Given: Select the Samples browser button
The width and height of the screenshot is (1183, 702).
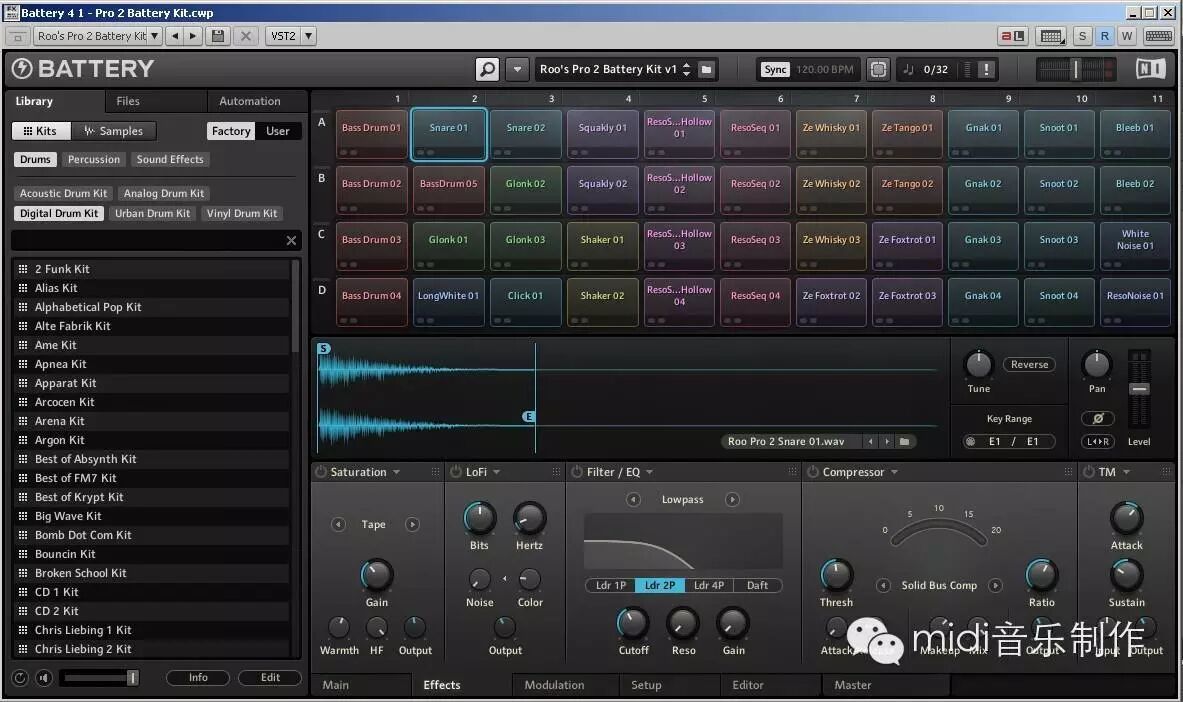Looking at the screenshot, I should pyautogui.click(x=113, y=131).
